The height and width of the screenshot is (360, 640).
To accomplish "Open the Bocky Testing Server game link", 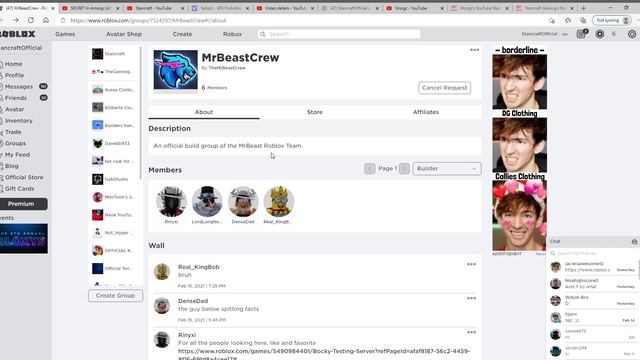I will [324, 354].
